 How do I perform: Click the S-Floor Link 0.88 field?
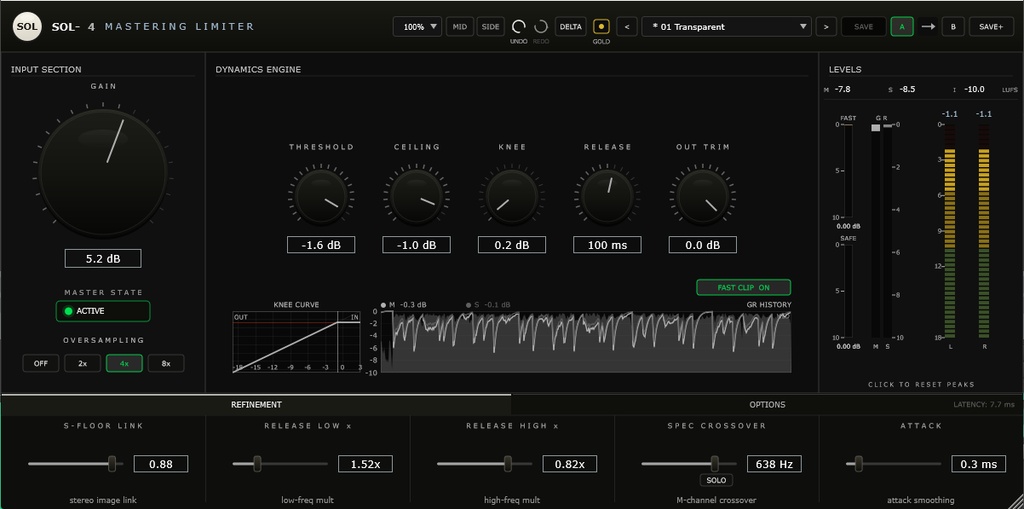tap(161, 464)
